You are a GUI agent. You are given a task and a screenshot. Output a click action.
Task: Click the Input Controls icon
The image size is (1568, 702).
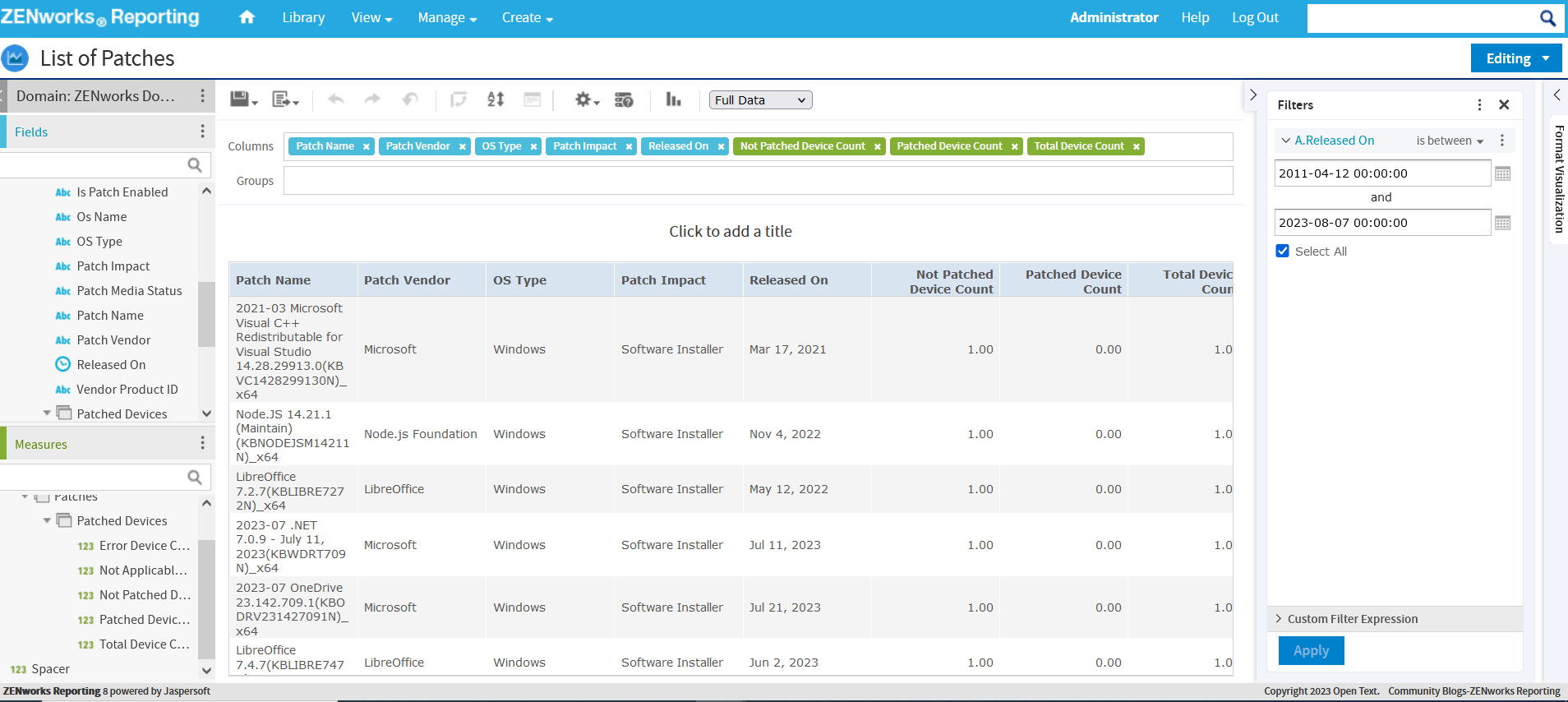pyautogui.click(x=533, y=99)
